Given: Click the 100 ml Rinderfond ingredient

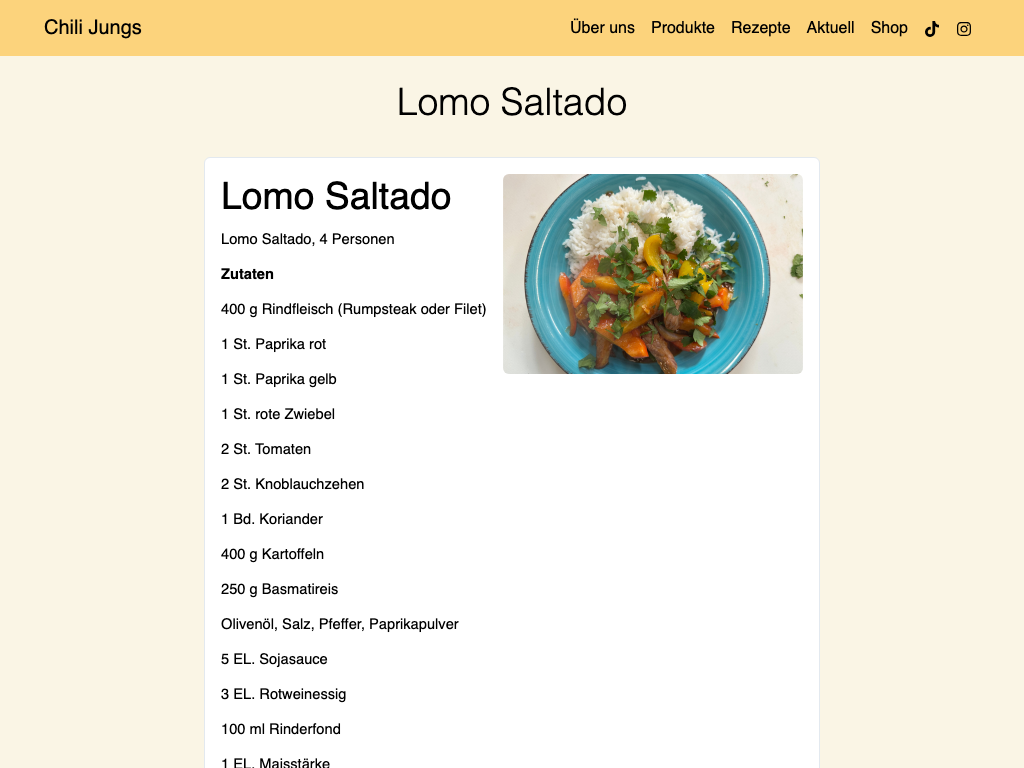Looking at the screenshot, I should click(281, 729).
